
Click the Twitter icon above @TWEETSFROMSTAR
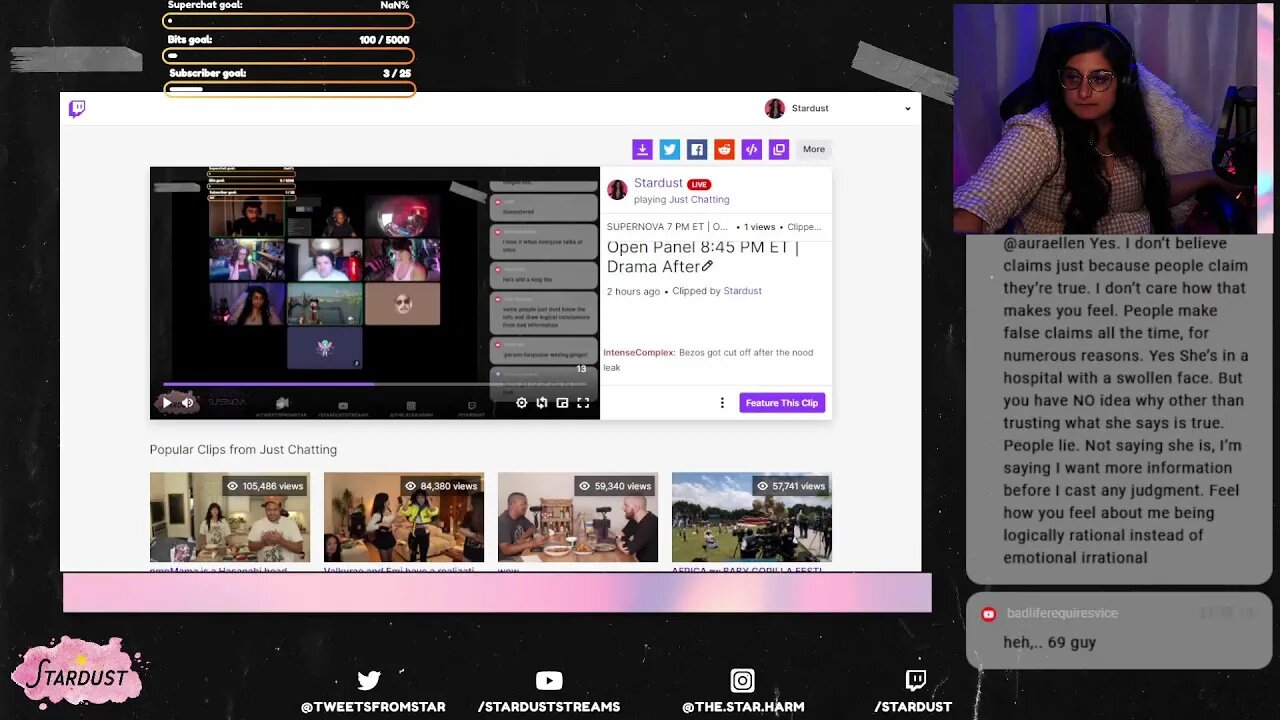[x=369, y=681]
